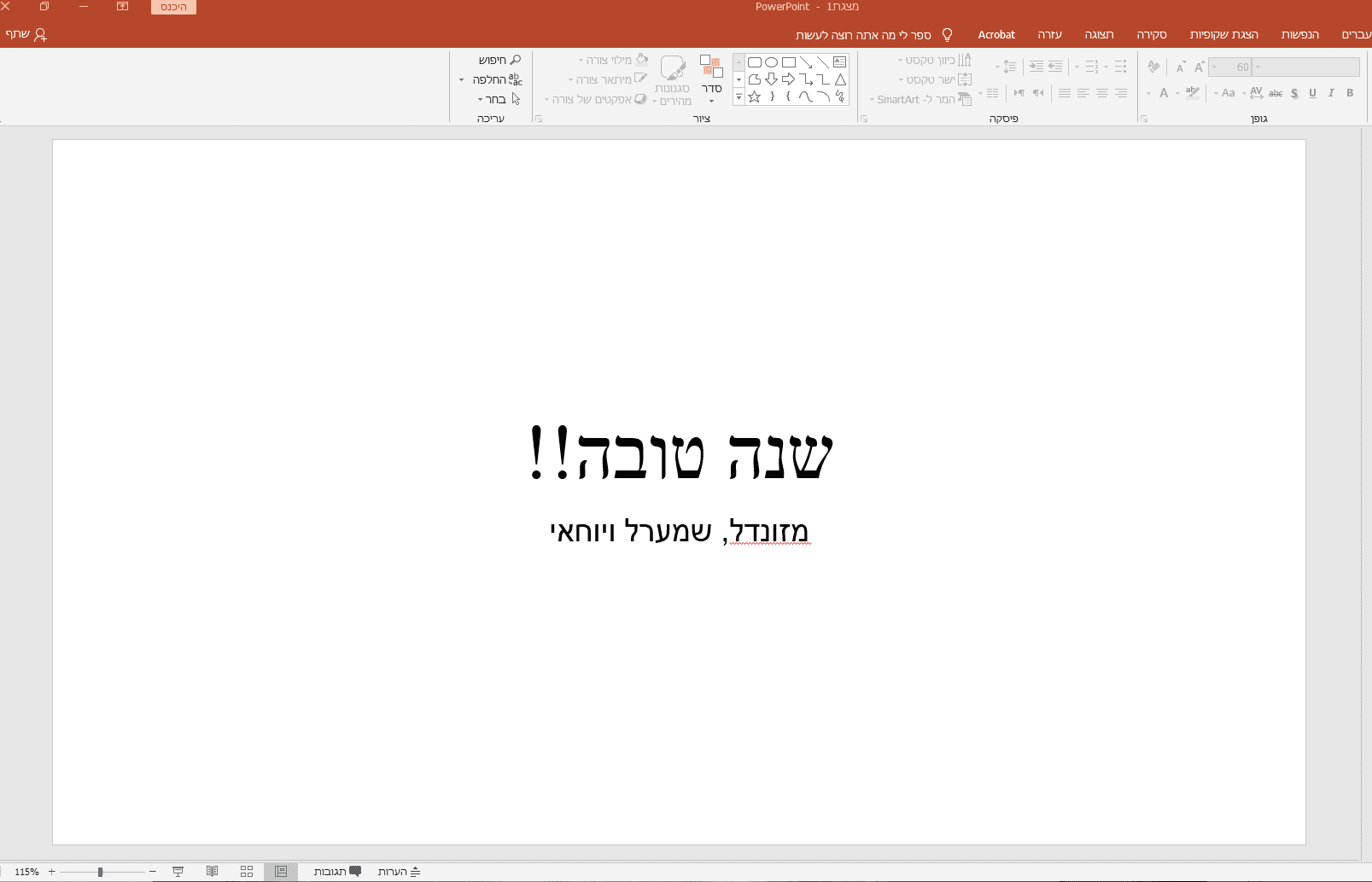This screenshot has width=1372, height=882.
Task: Choose the triangle shape tool
Action: click(840, 79)
